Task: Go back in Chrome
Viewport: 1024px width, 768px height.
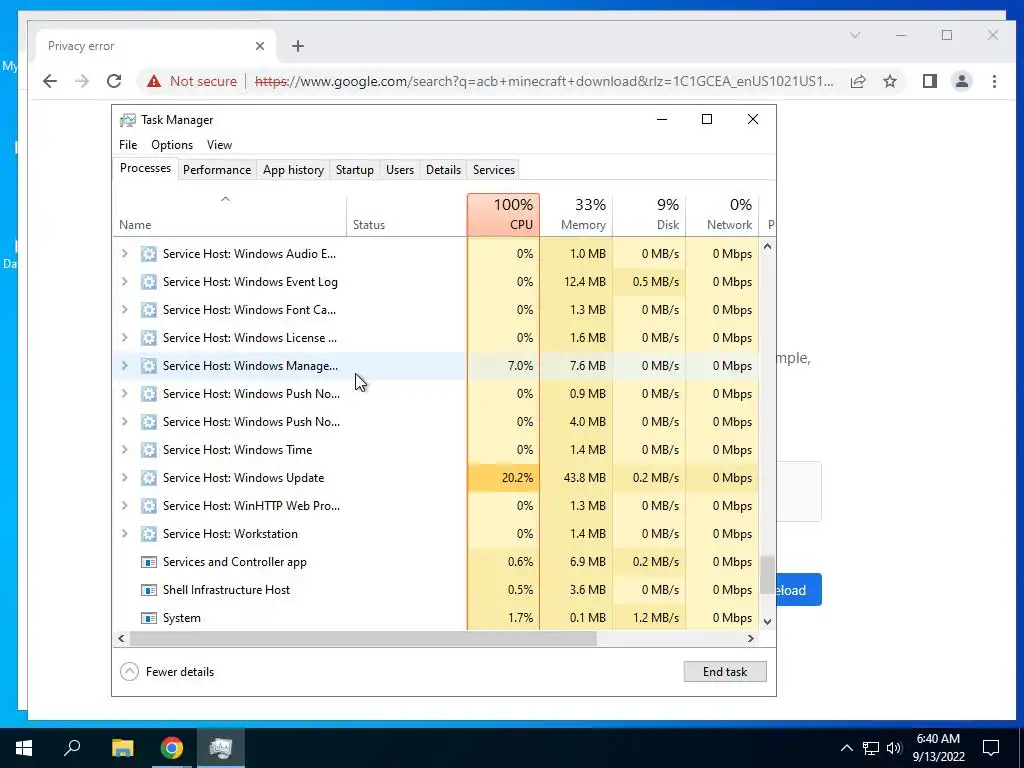Action: [x=50, y=81]
